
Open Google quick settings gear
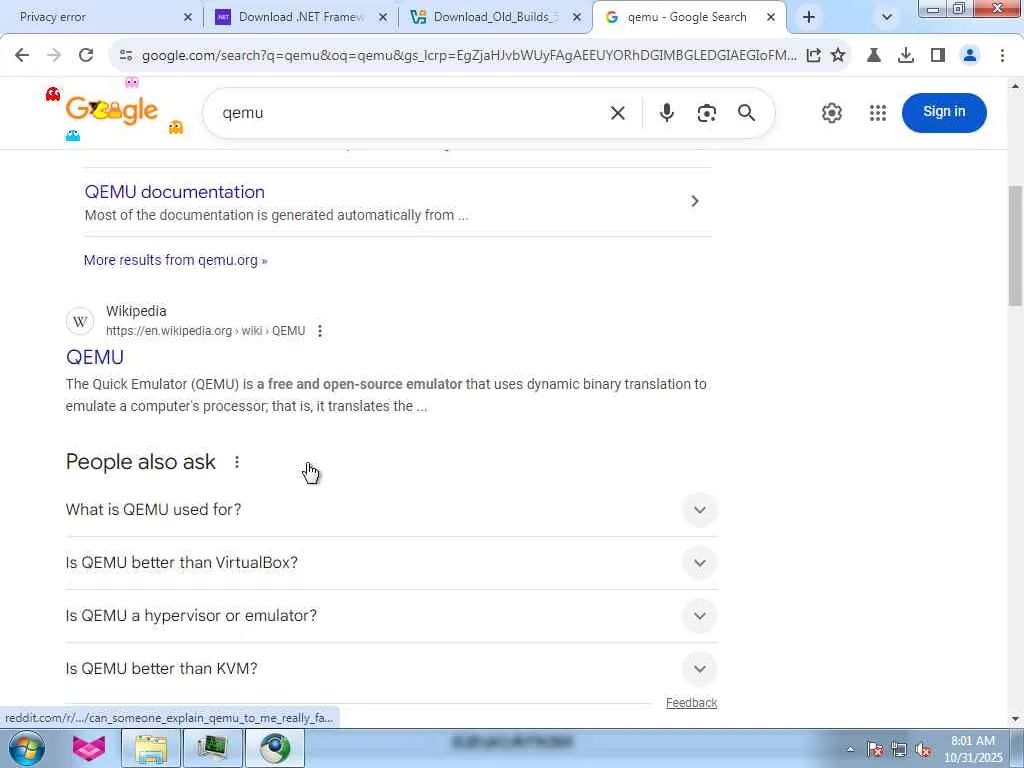[x=831, y=113]
